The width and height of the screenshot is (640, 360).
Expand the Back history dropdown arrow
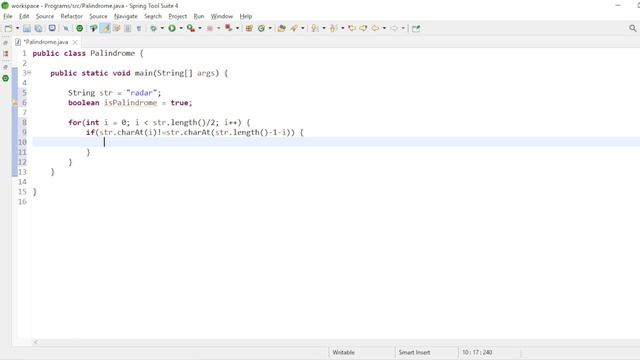tap(384, 28)
